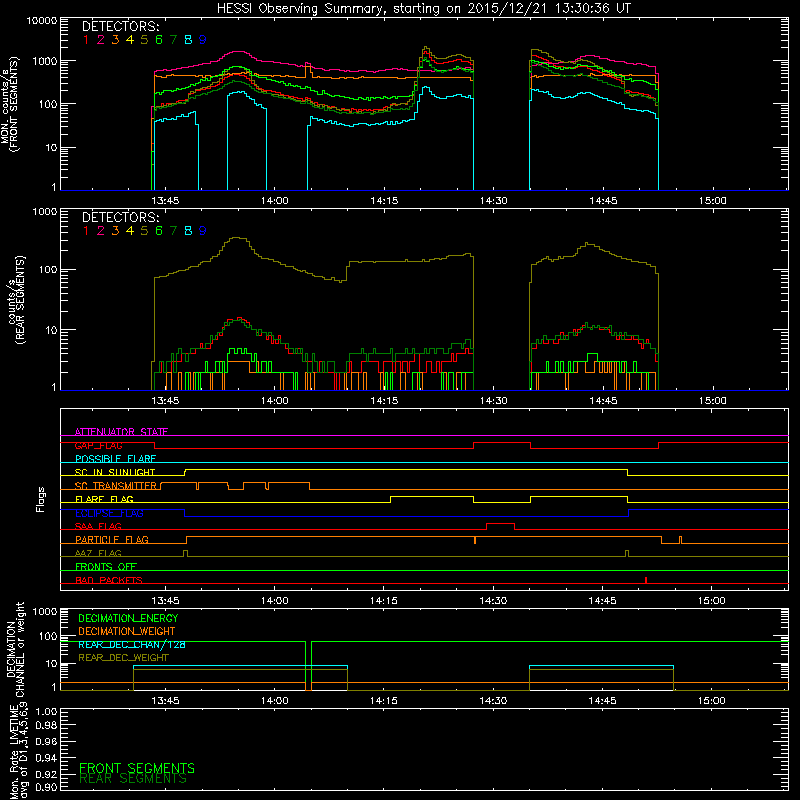800x800 pixels.
Task: Select the SC_TRANSMITTER flag label
Action: tap(116, 486)
